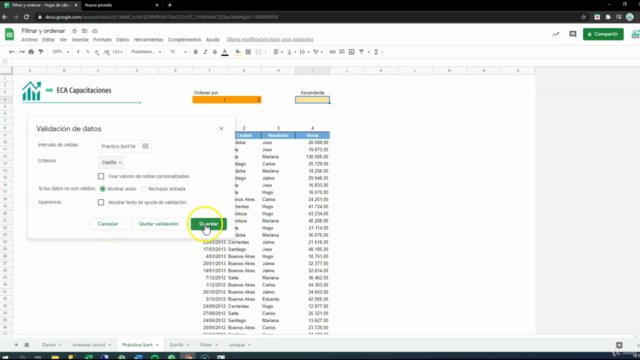
Task: Add a new sheet
Action: tap(16, 345)
